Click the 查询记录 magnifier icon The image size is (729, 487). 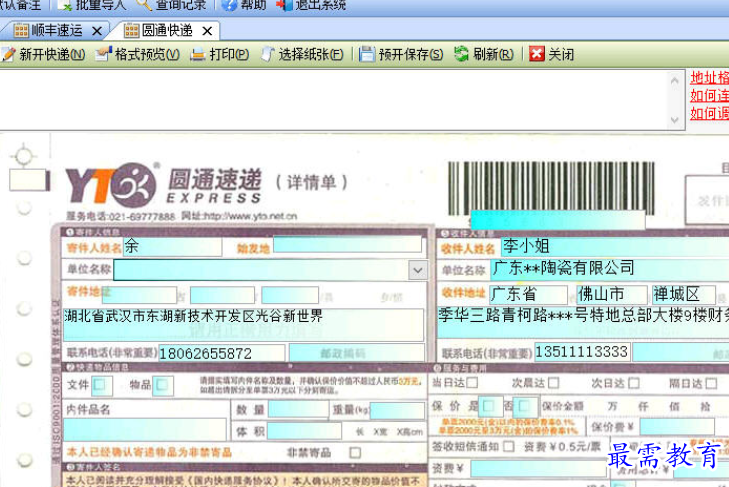(144, 5)
